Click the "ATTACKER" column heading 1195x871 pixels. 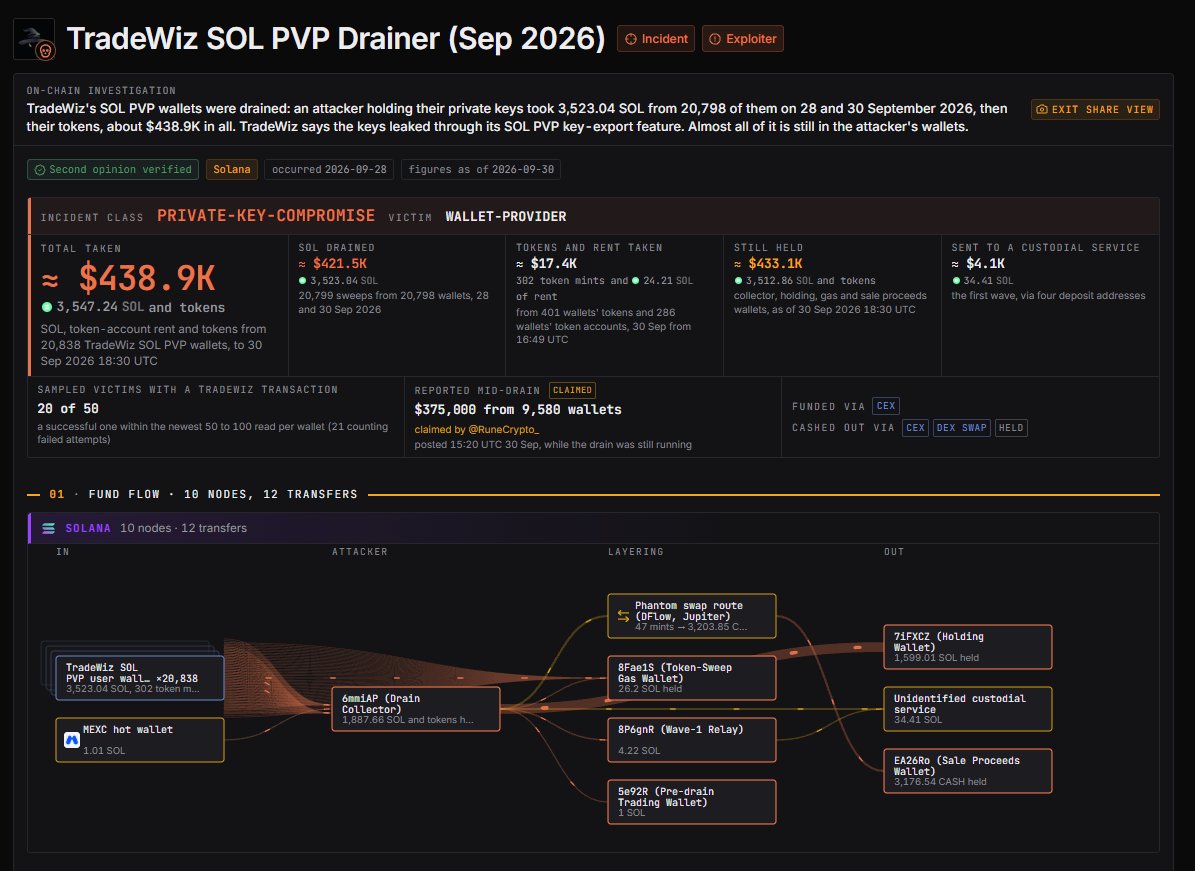(360, 552)
